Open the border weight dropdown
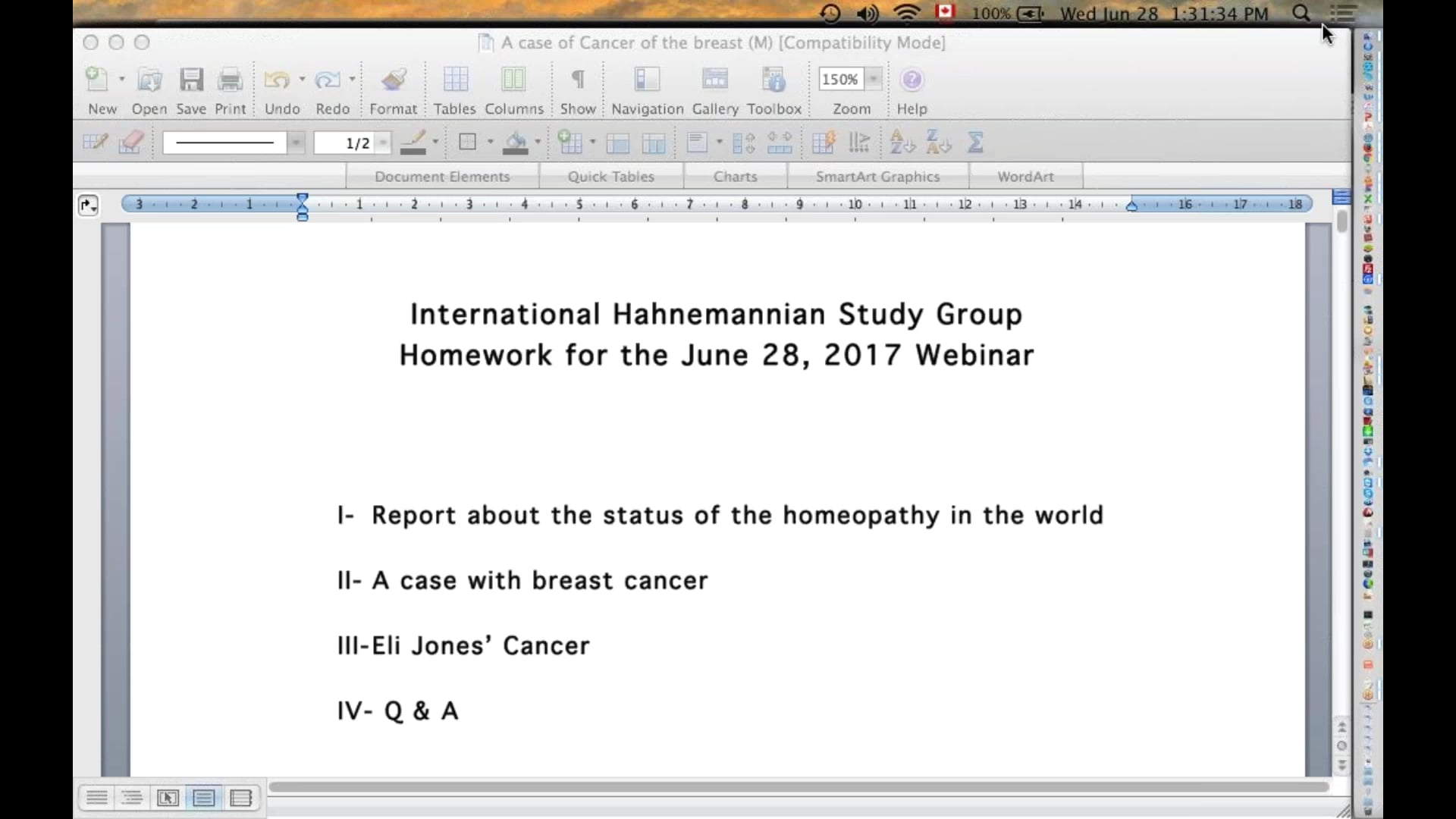 point(383,142)
